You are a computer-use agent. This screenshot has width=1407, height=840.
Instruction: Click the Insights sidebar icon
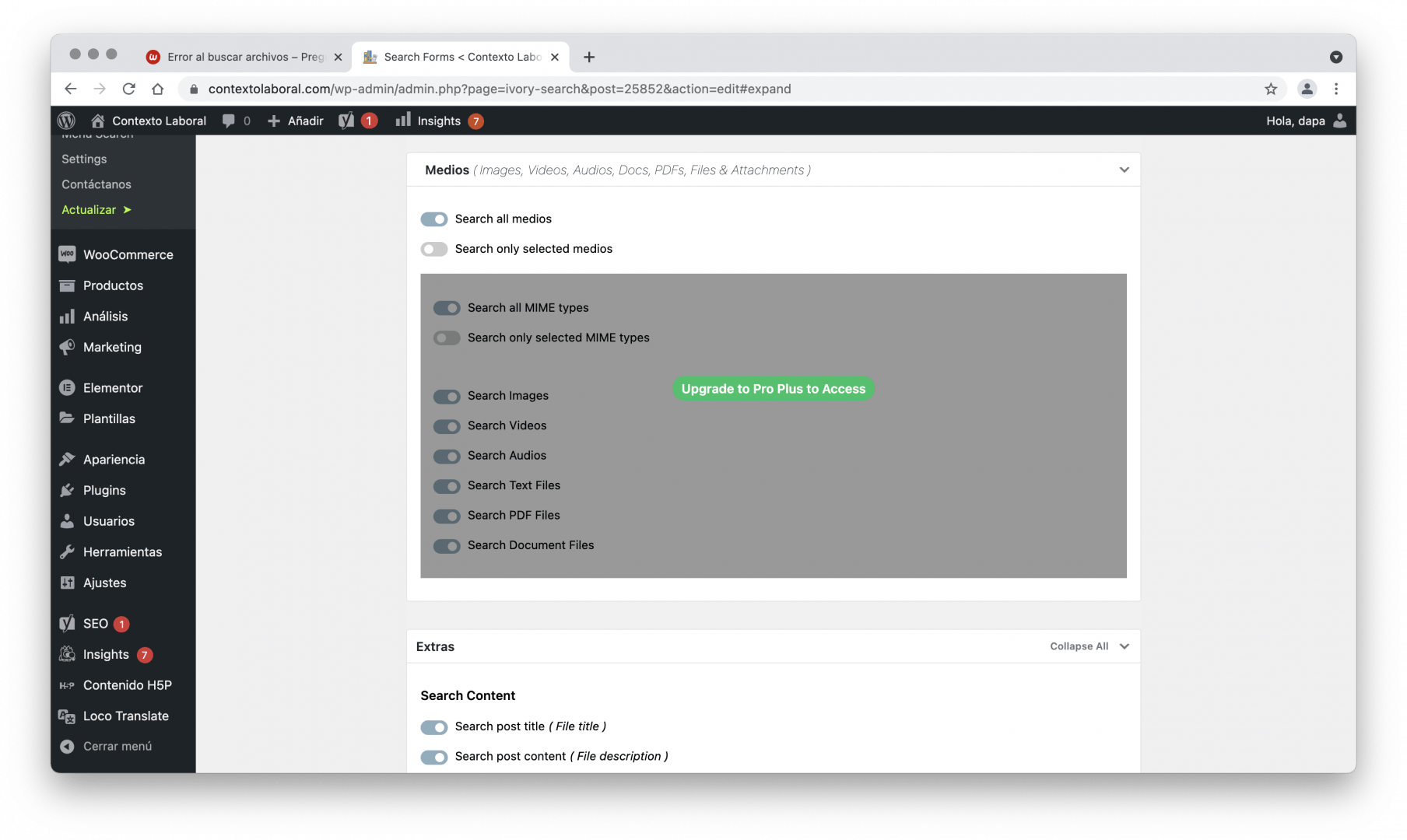(68, 654)
